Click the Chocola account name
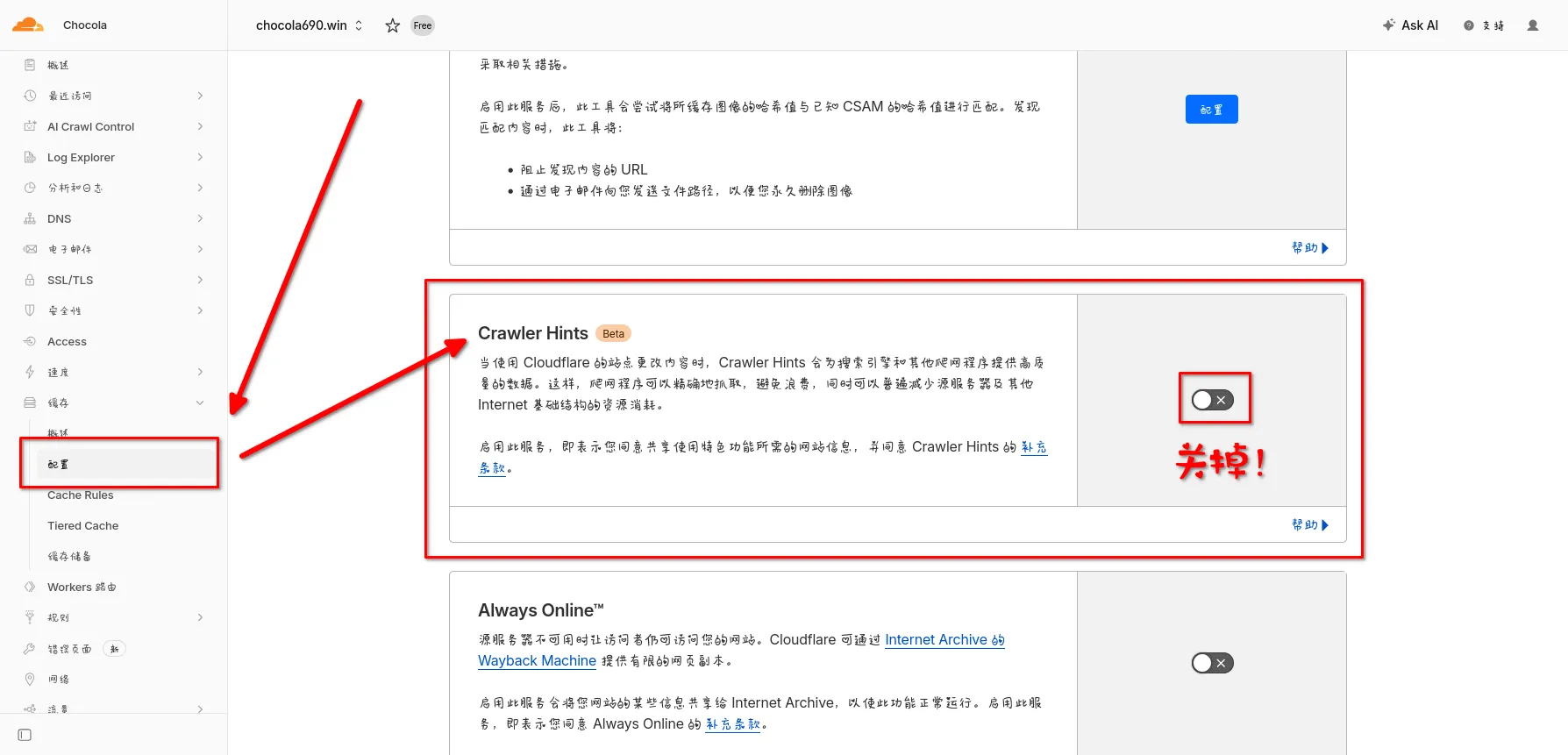 [85, 25]
